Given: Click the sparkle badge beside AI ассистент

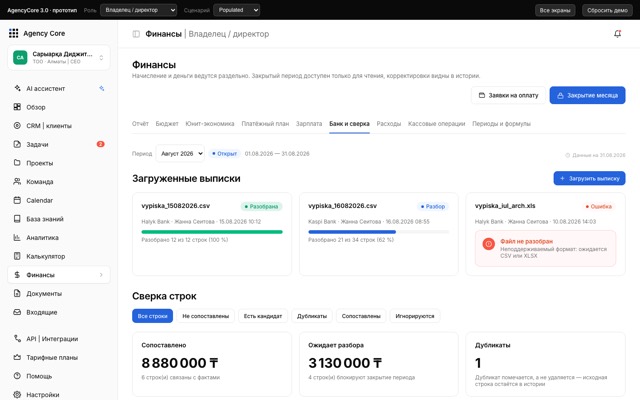Looking at the screenshot, I should (x=102, y=88).
